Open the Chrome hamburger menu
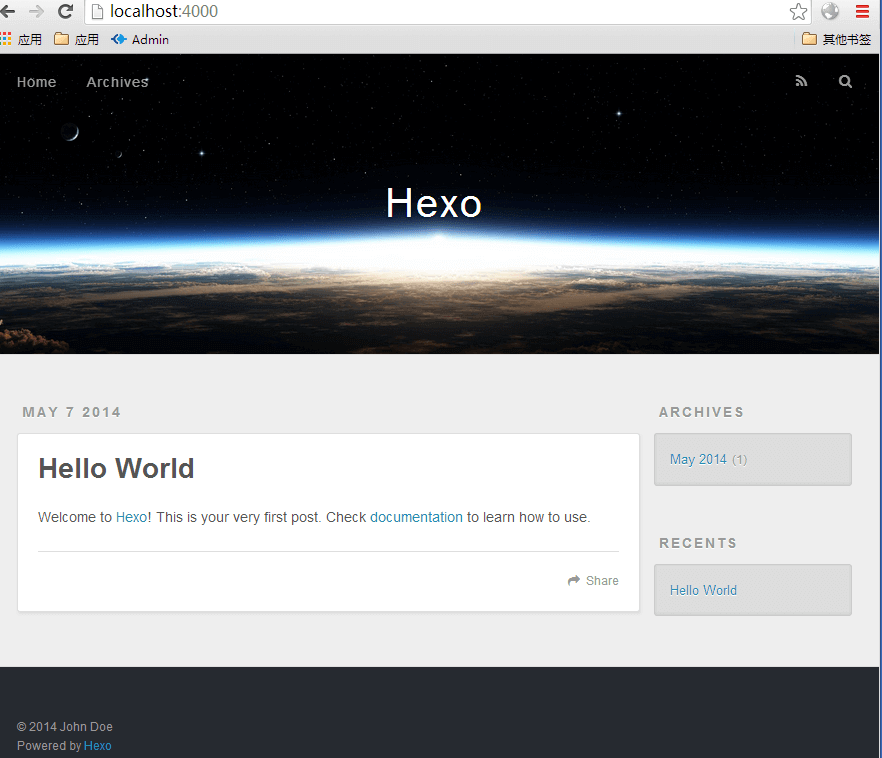Viewport: 882px width, 758px height. click(862, 12)
